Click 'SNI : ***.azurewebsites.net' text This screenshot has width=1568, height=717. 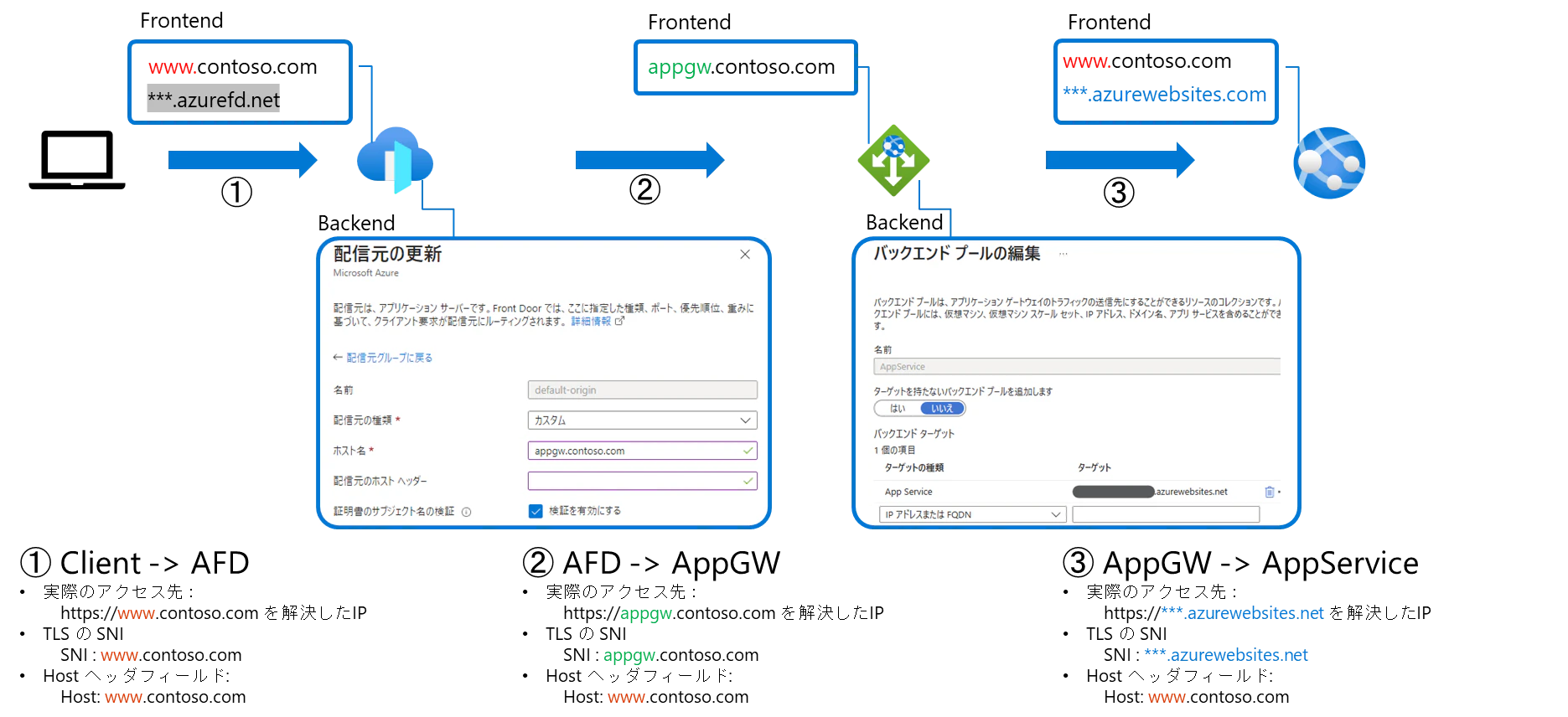[1206, 655]
